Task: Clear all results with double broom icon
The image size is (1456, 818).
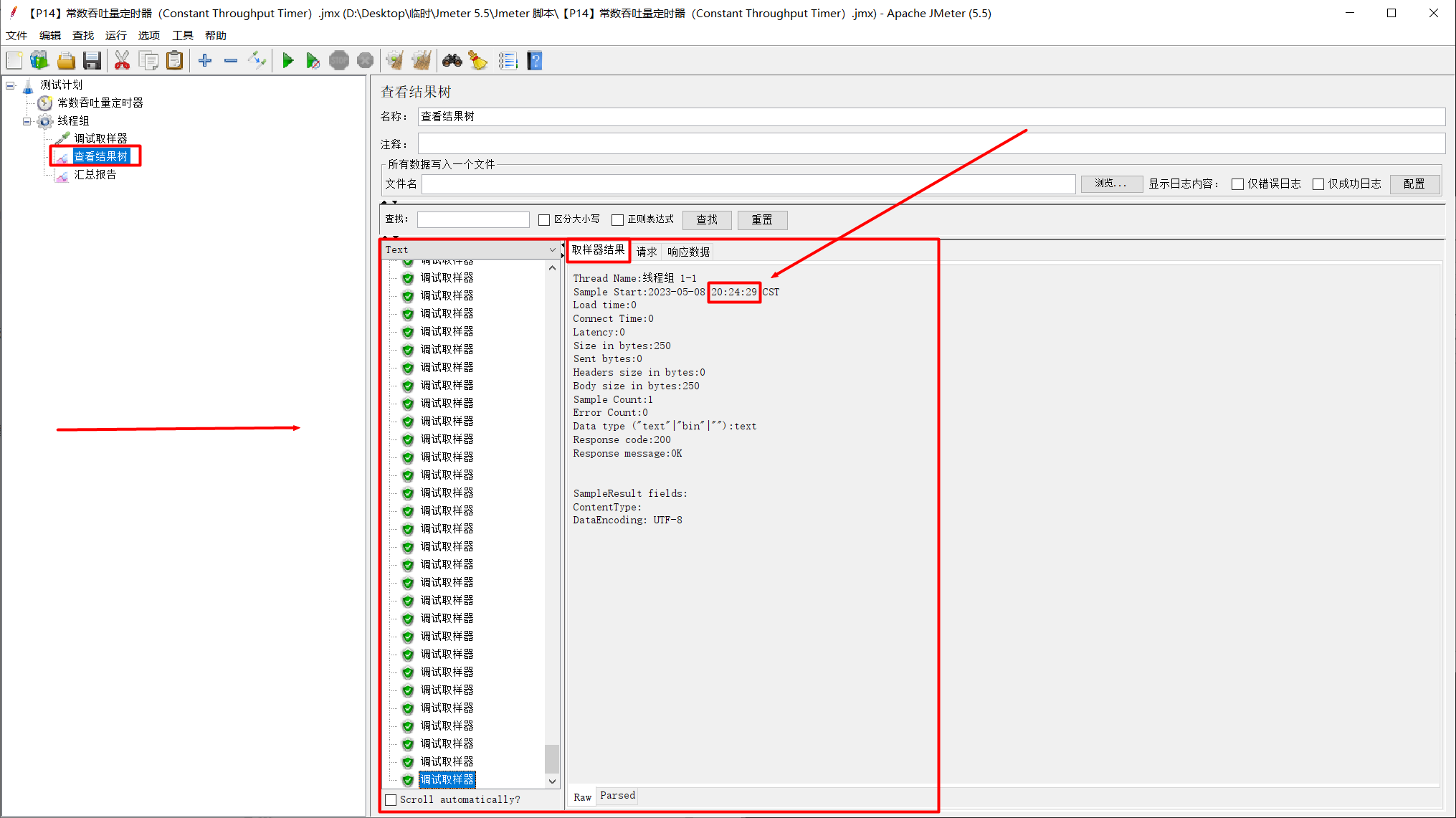Action: coord(422,61)
